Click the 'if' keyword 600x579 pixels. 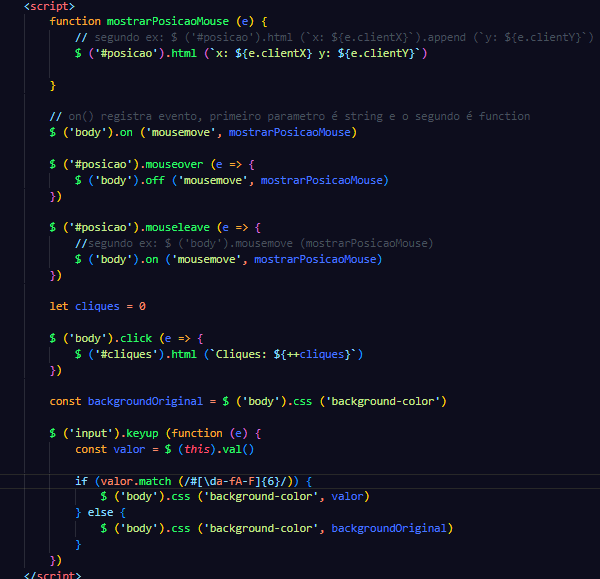click(x=81, y=481)
